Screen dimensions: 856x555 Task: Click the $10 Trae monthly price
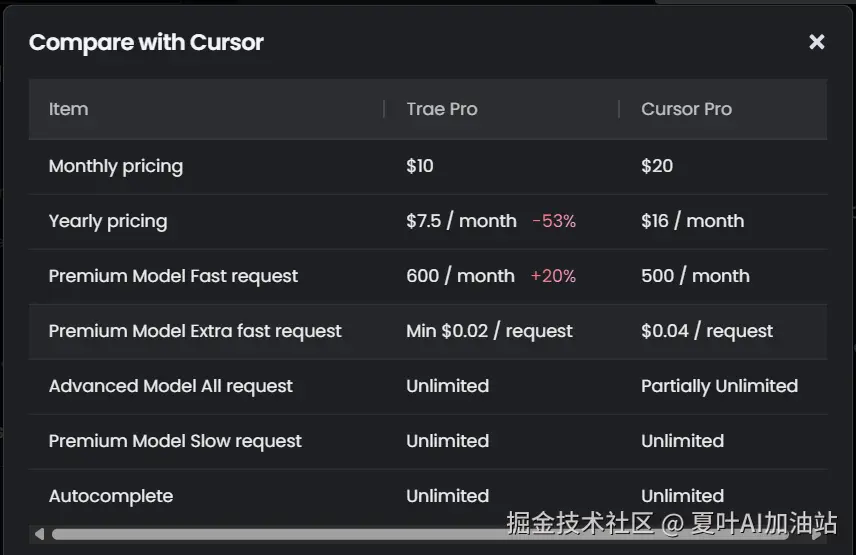click(420, 166)
